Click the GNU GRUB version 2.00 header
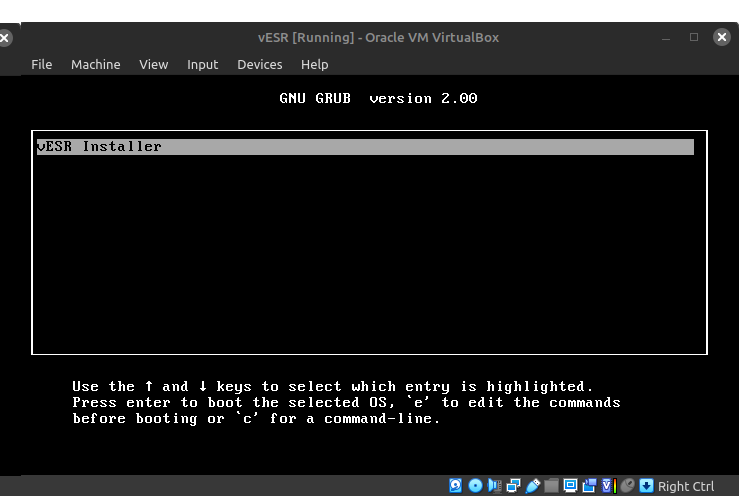 pyautogui.click(x=378, y=98)
